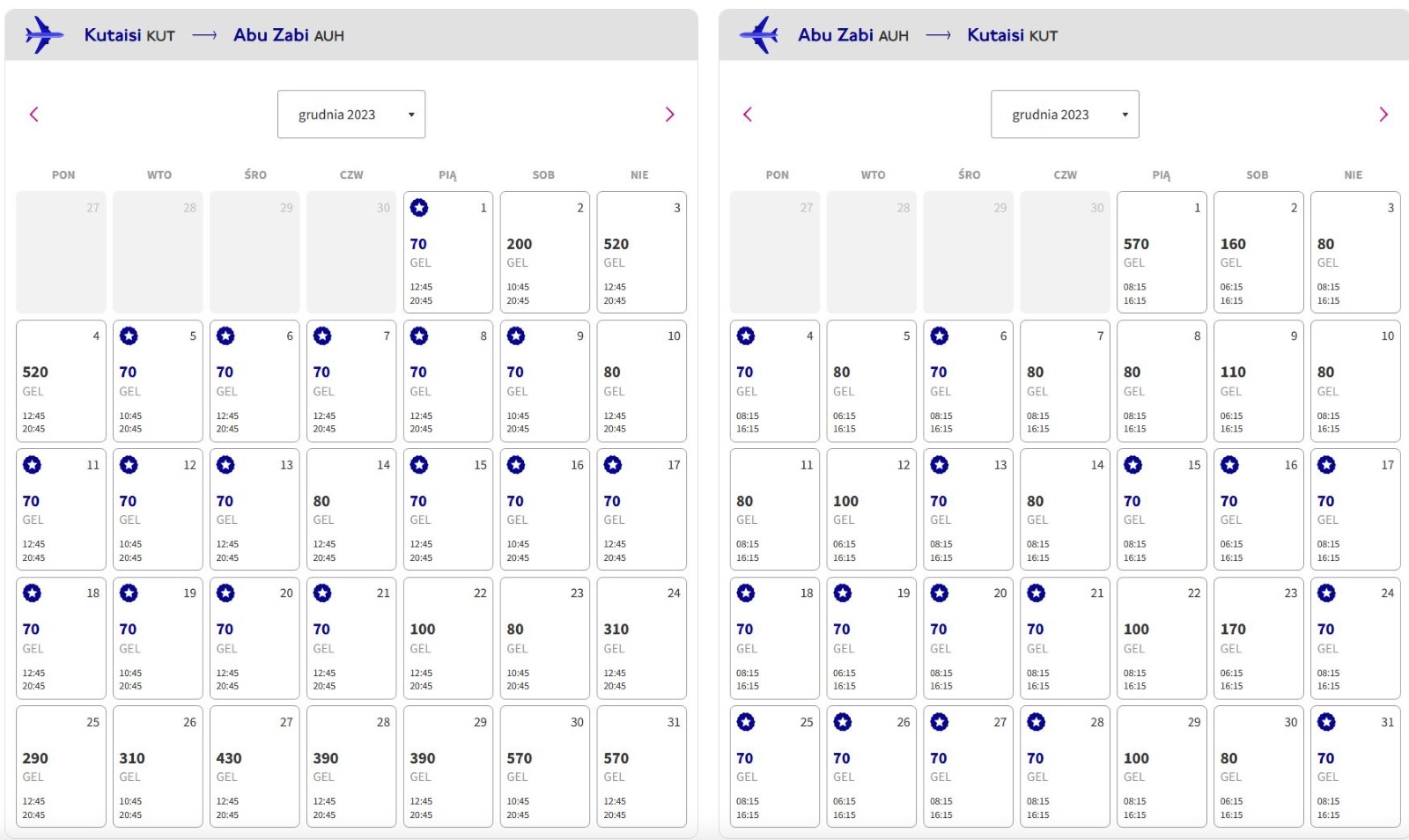Go to next month in Kutaisi–Abu Zabi calendar
This screenshot has height=840, width=1409.
(x=669, y=114)
